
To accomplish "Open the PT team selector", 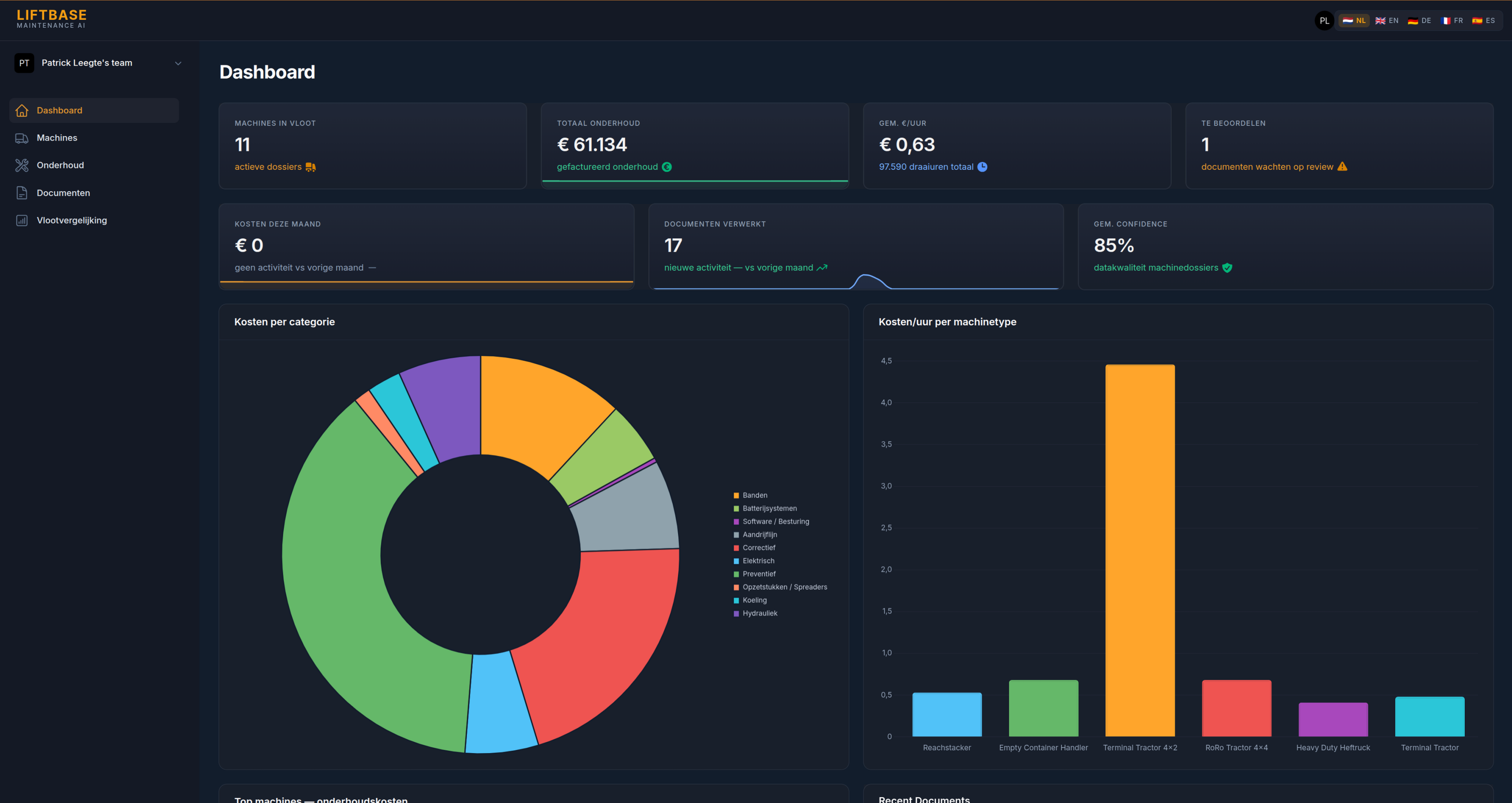I will click(24, 63).
